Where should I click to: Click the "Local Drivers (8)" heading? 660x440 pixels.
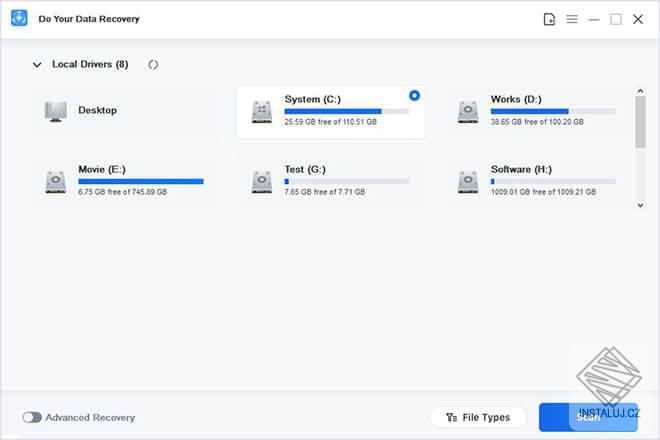[90, 64]
